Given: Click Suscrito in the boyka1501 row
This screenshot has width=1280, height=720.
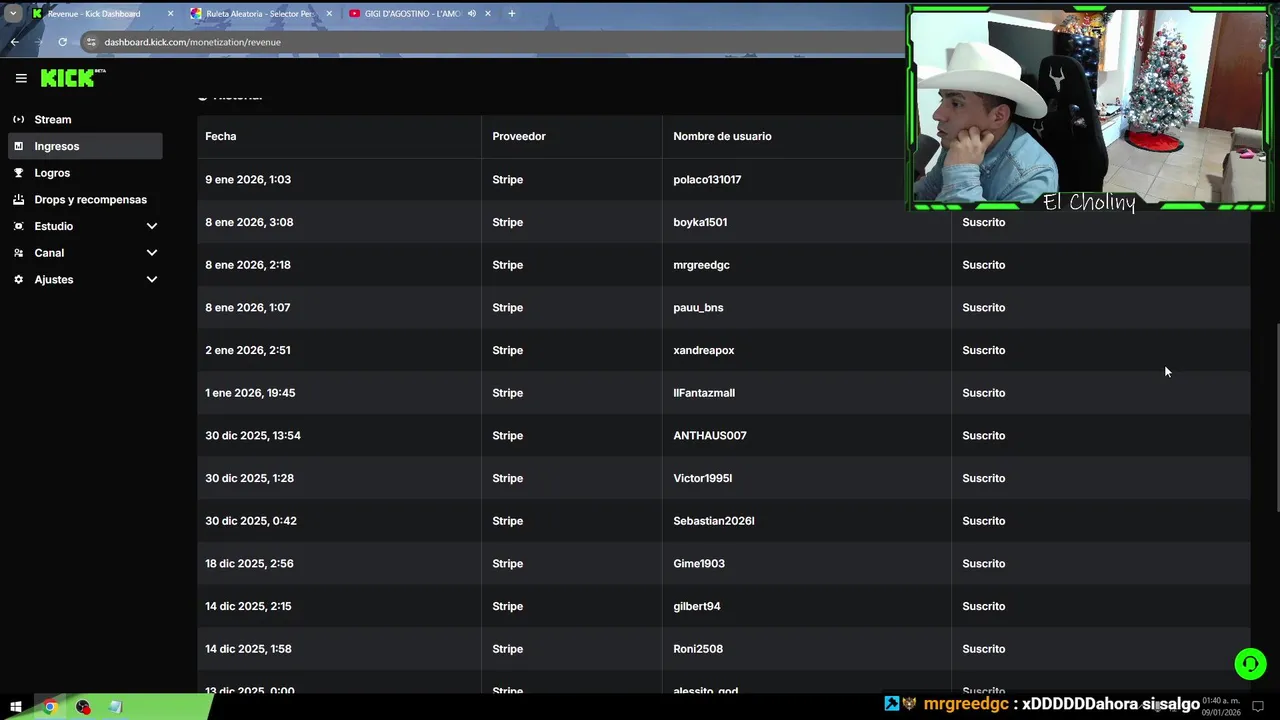Looking at the screenshot, I should [983, 222].
